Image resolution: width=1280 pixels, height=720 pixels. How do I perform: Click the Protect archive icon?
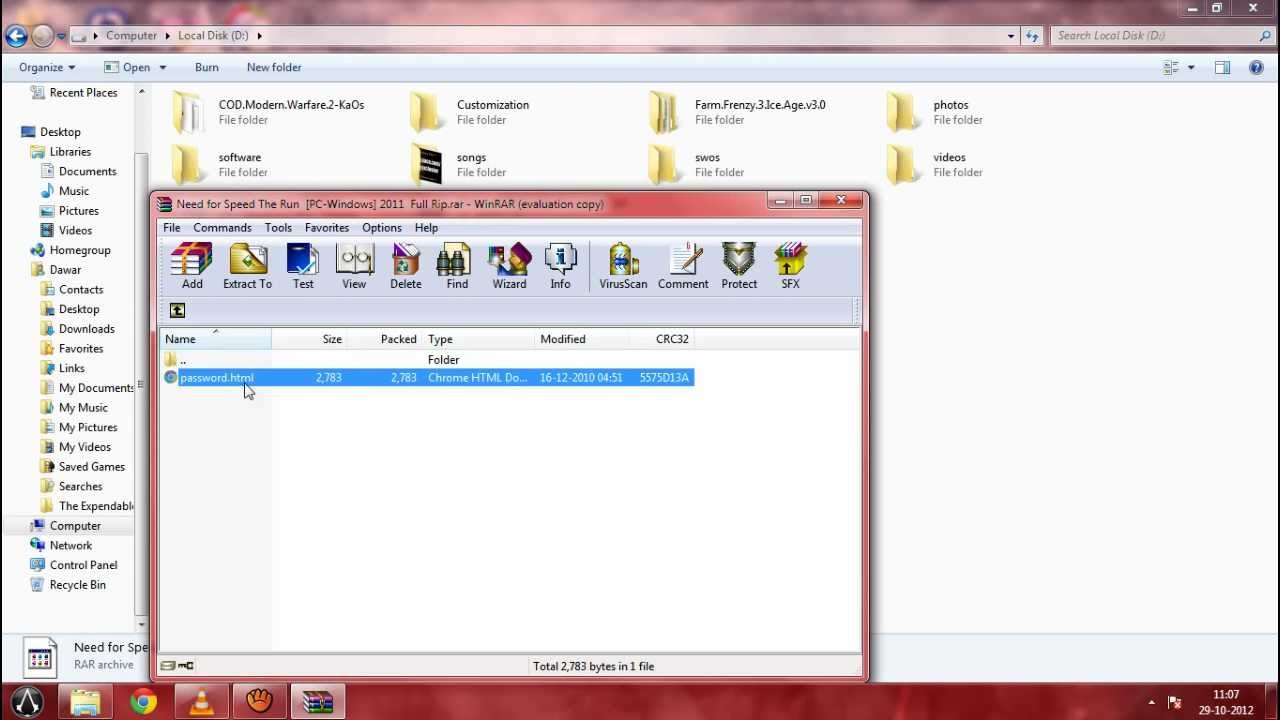tap(739, 266)
